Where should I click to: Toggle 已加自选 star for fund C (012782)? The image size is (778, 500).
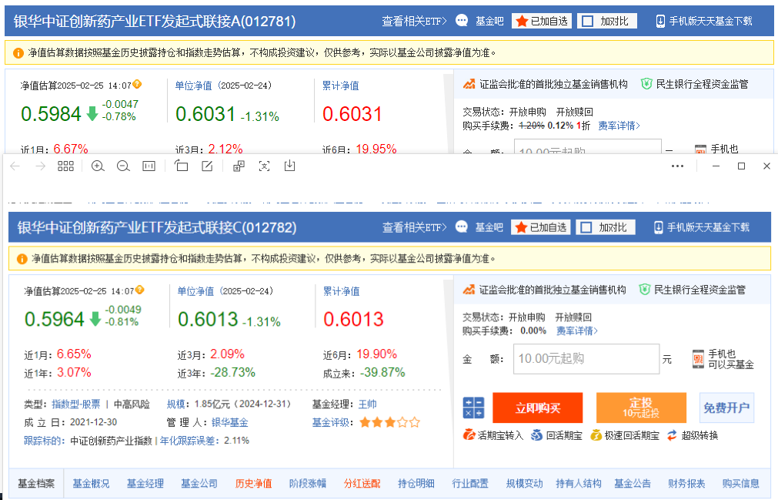(541, 227)
